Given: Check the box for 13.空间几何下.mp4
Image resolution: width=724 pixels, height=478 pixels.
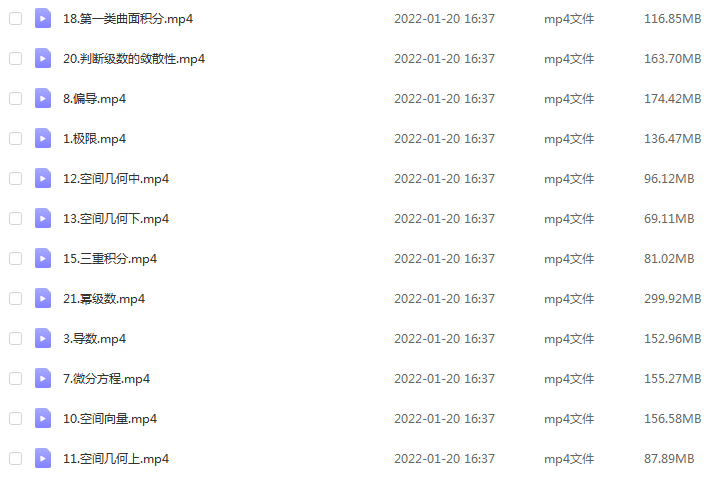Looking at the screenshot, I should coord(16,218).
